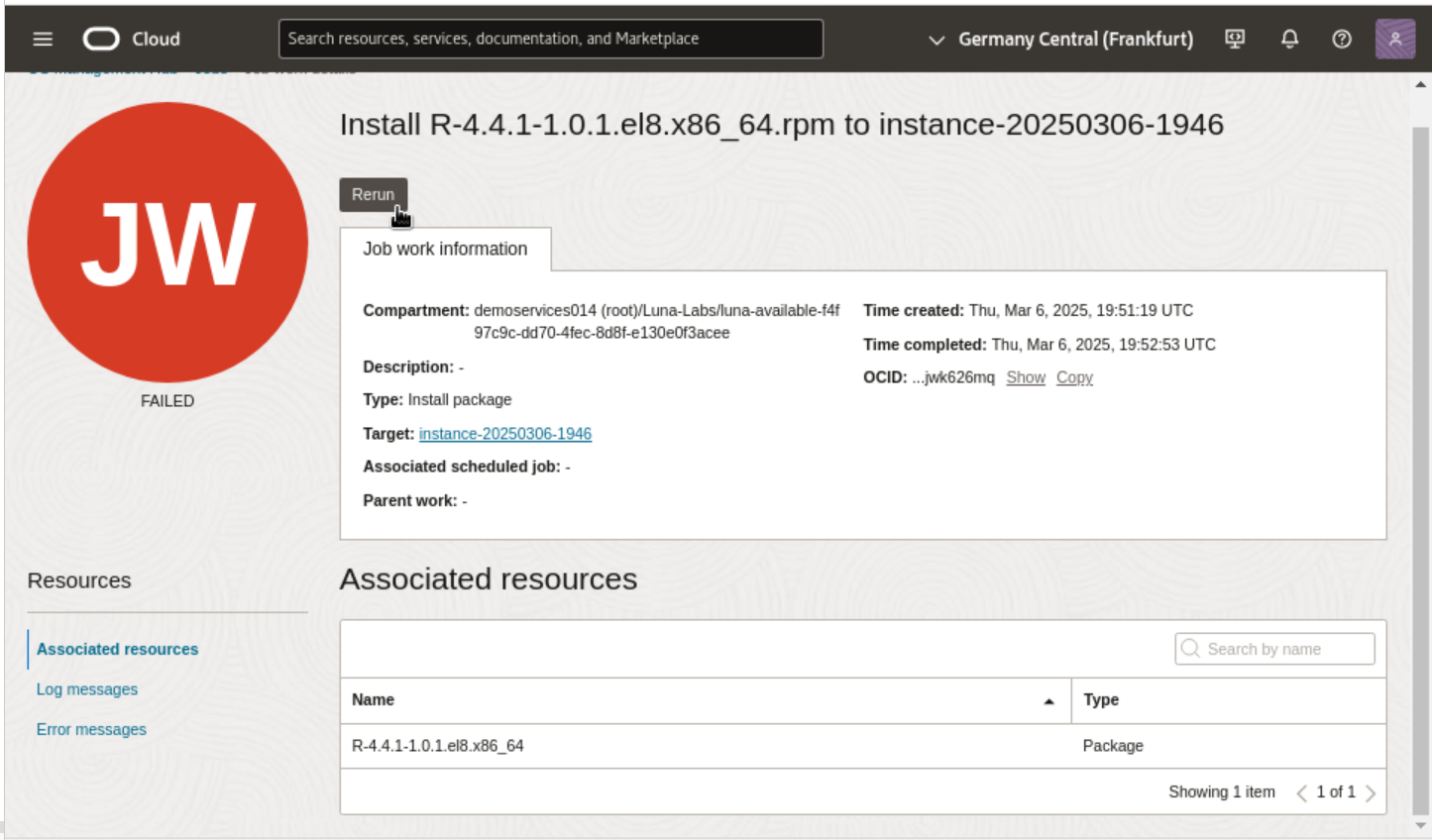Focus the Search by name field
Screen dimensions: 1432x840
1275,649
